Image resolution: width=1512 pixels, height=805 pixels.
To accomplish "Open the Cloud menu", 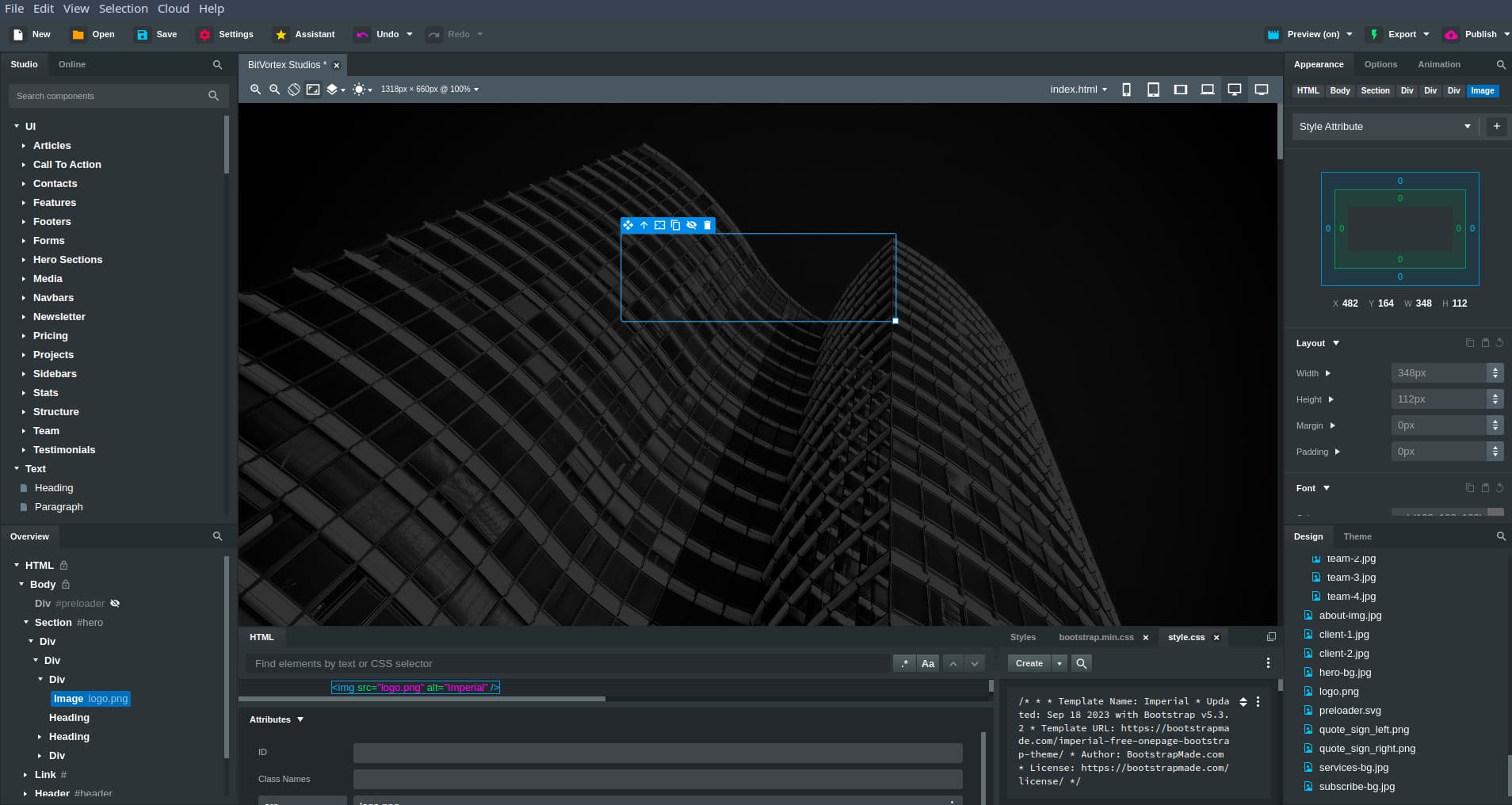I will point(174,9).
